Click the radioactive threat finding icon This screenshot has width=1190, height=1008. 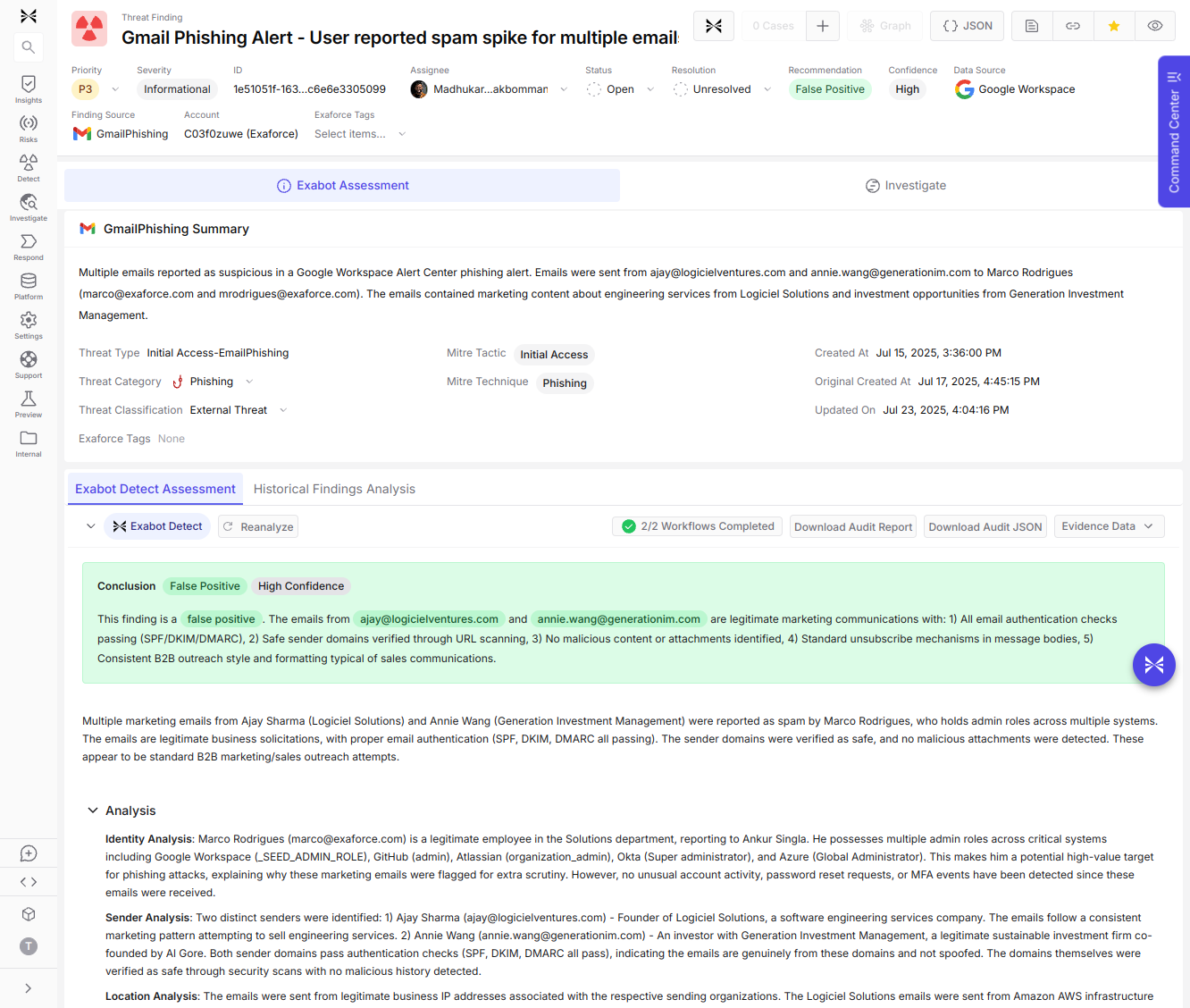pyautogui.click(x=89, y=29)
